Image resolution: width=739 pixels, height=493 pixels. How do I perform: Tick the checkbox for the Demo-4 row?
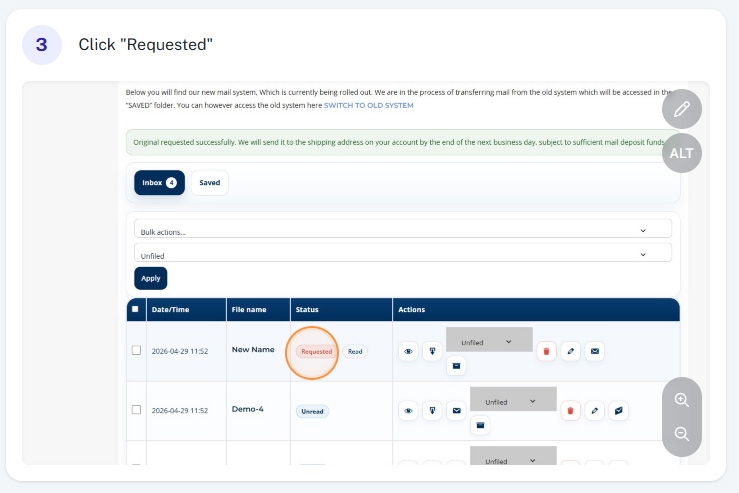coord(136,410)
